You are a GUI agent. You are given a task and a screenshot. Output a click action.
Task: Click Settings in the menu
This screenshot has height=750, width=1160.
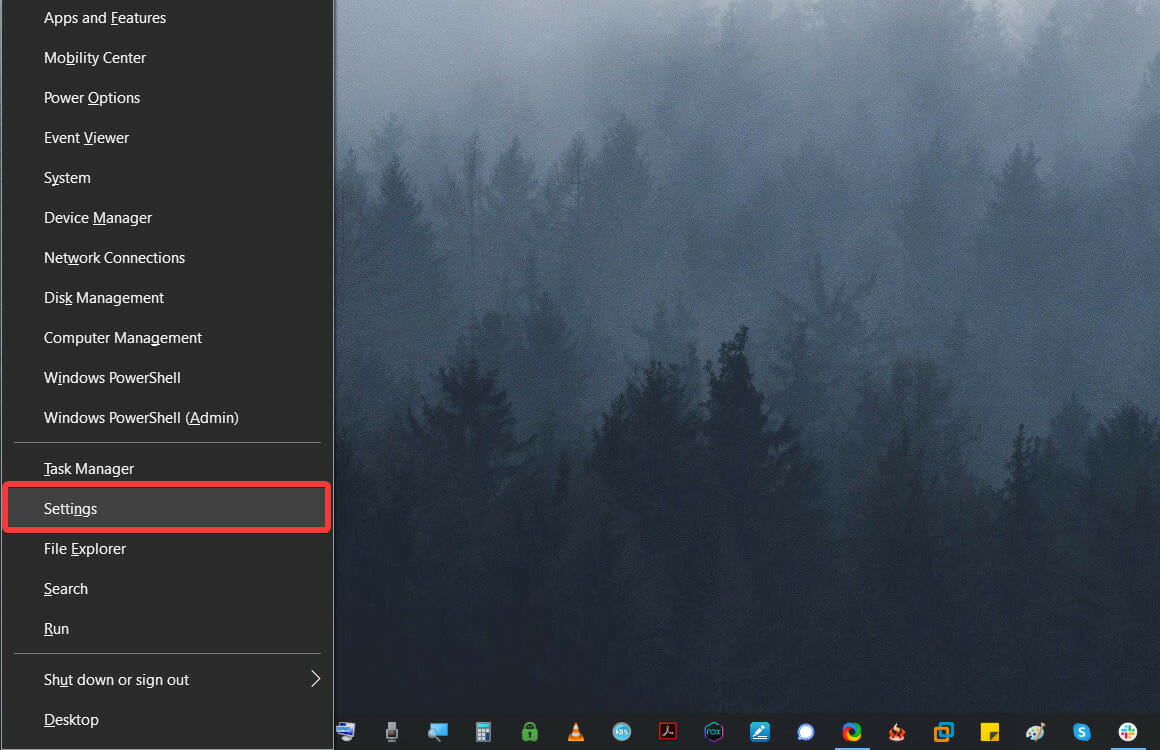click(167, 508)
